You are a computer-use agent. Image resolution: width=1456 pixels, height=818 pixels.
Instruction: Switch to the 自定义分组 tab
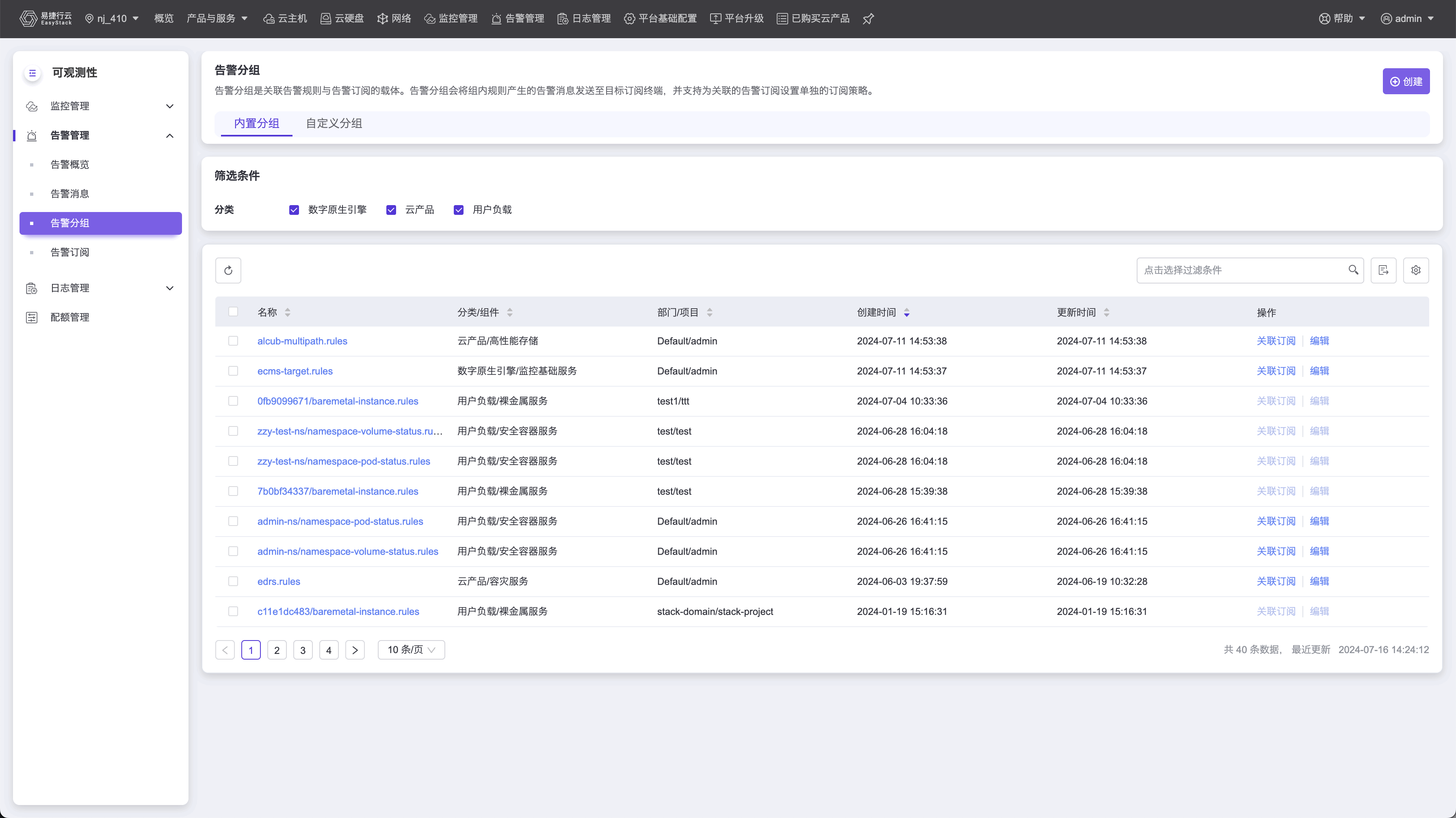334,123
